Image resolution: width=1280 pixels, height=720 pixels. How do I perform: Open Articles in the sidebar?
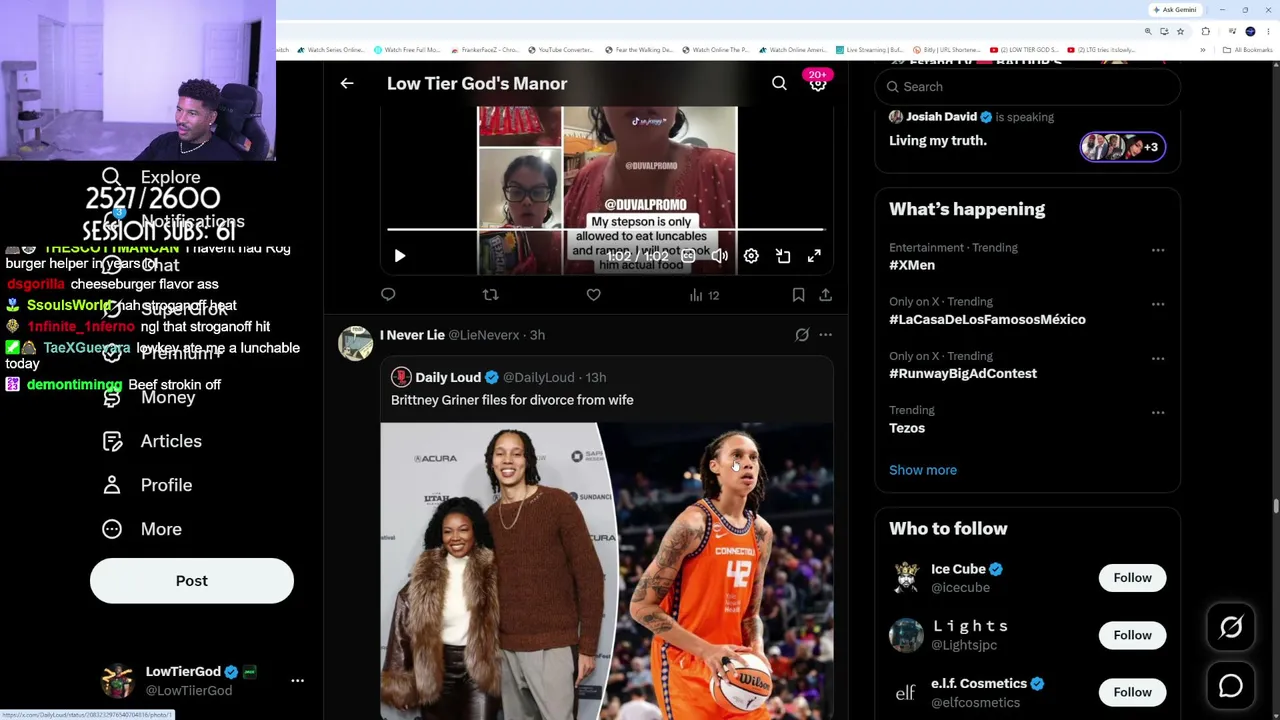point(153,441)
